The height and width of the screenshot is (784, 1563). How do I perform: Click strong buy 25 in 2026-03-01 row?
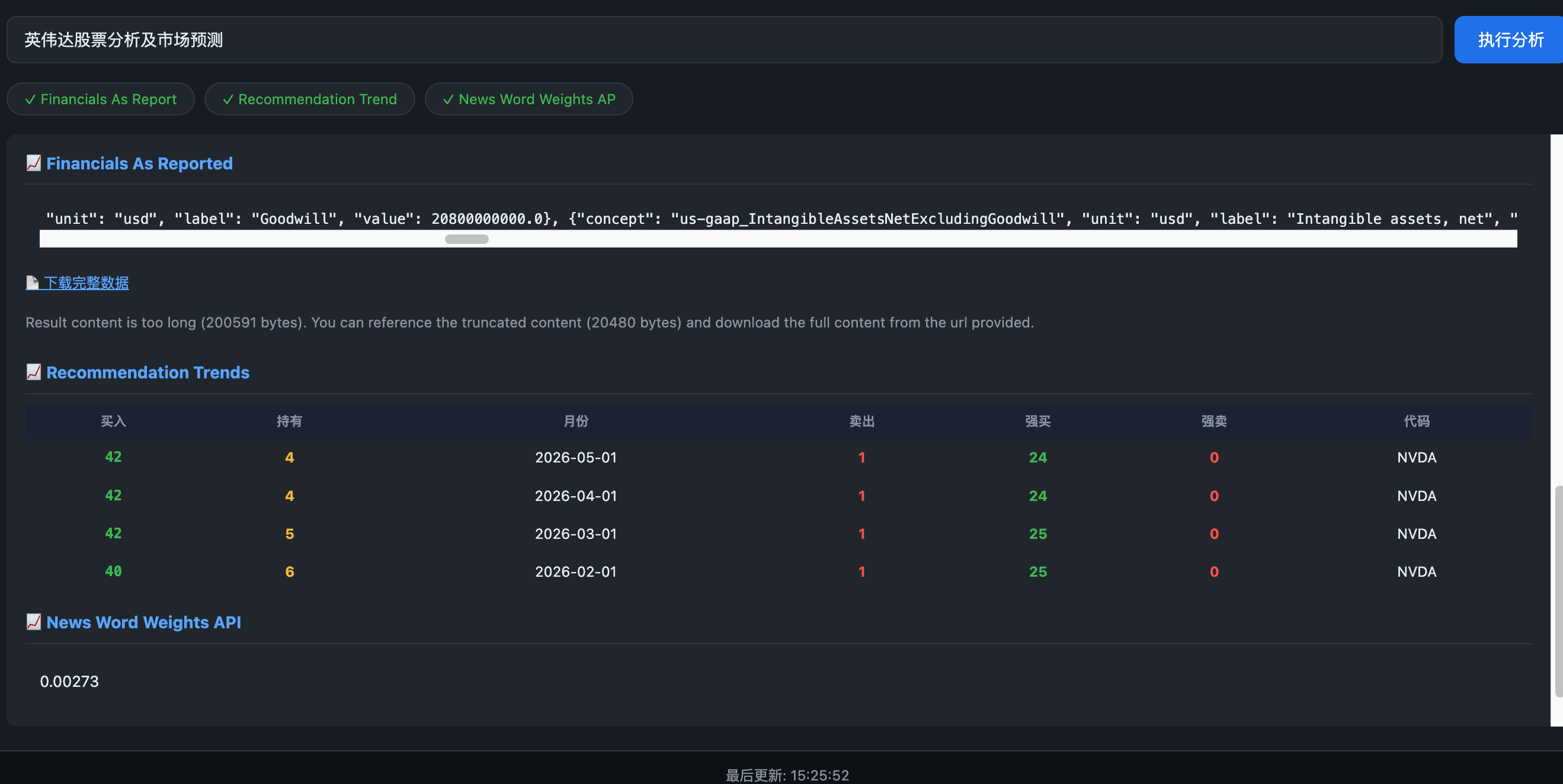[x=1037, y=534]
